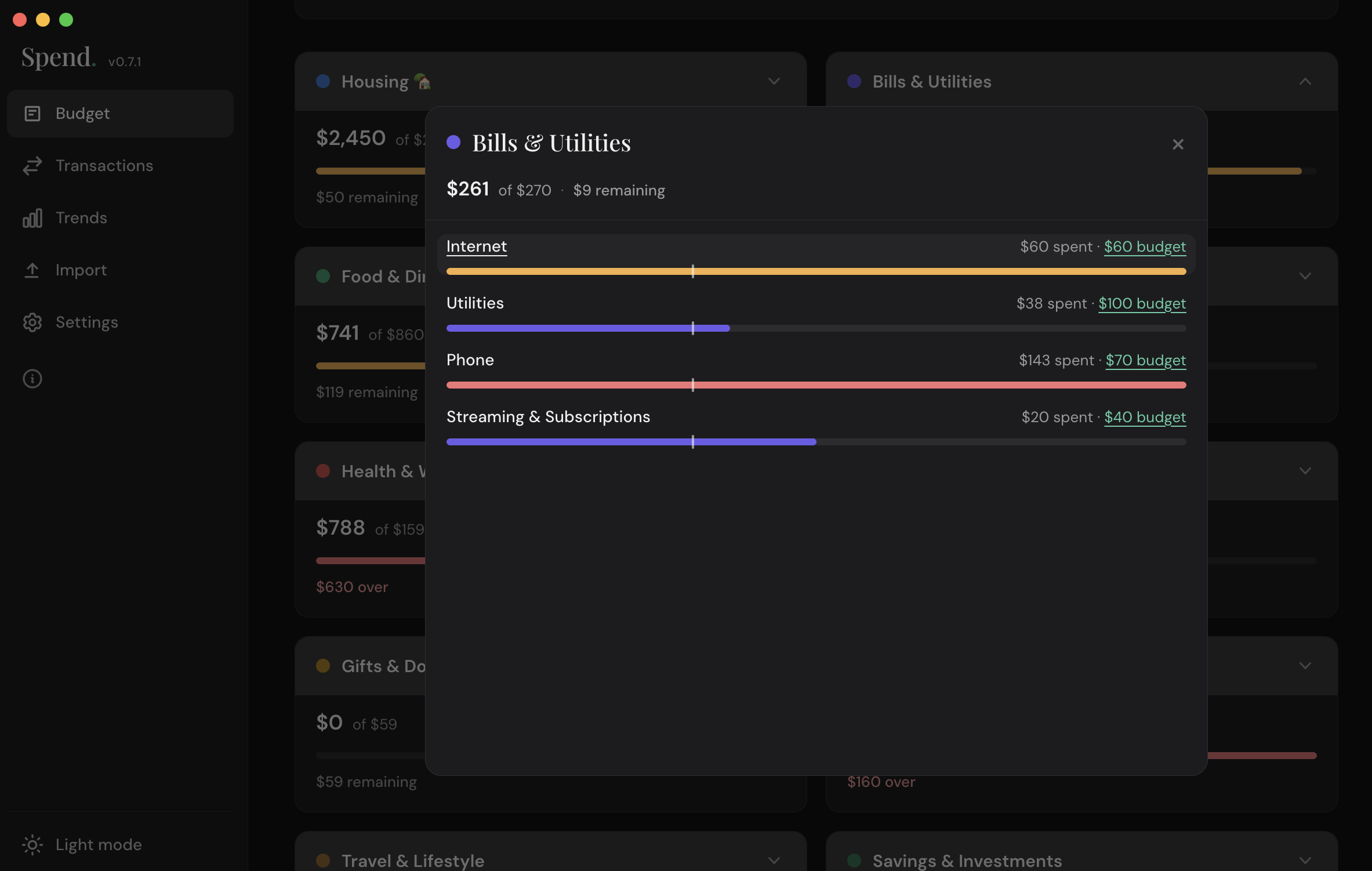Click the Internet spending progress bar
The height and width of the screenshot is (871, 1372).
coord(816,271)
